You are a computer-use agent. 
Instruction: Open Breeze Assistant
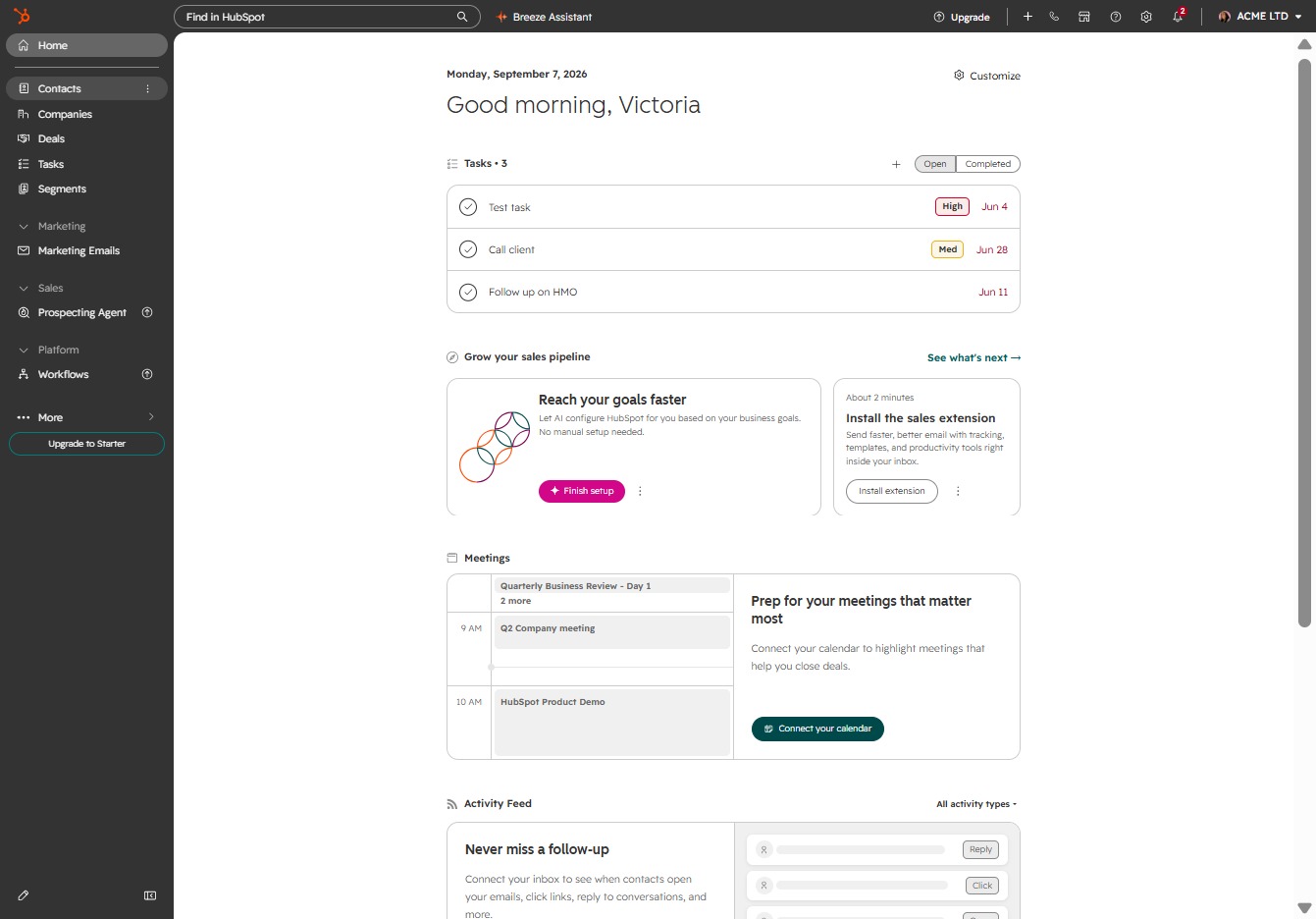[x=544, y=17]
